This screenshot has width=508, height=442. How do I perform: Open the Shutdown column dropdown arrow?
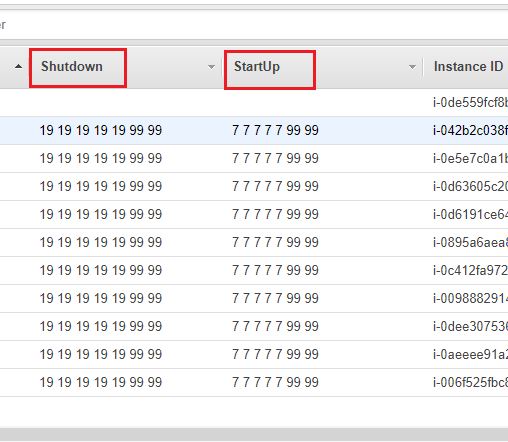[211, 67]
